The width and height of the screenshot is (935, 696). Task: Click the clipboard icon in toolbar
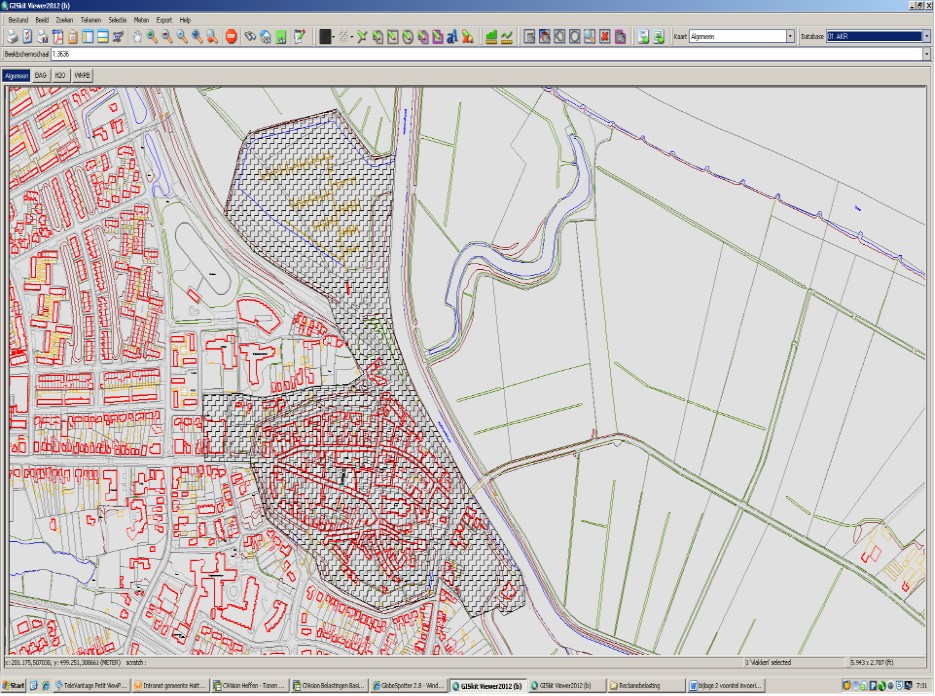[73, 37]
